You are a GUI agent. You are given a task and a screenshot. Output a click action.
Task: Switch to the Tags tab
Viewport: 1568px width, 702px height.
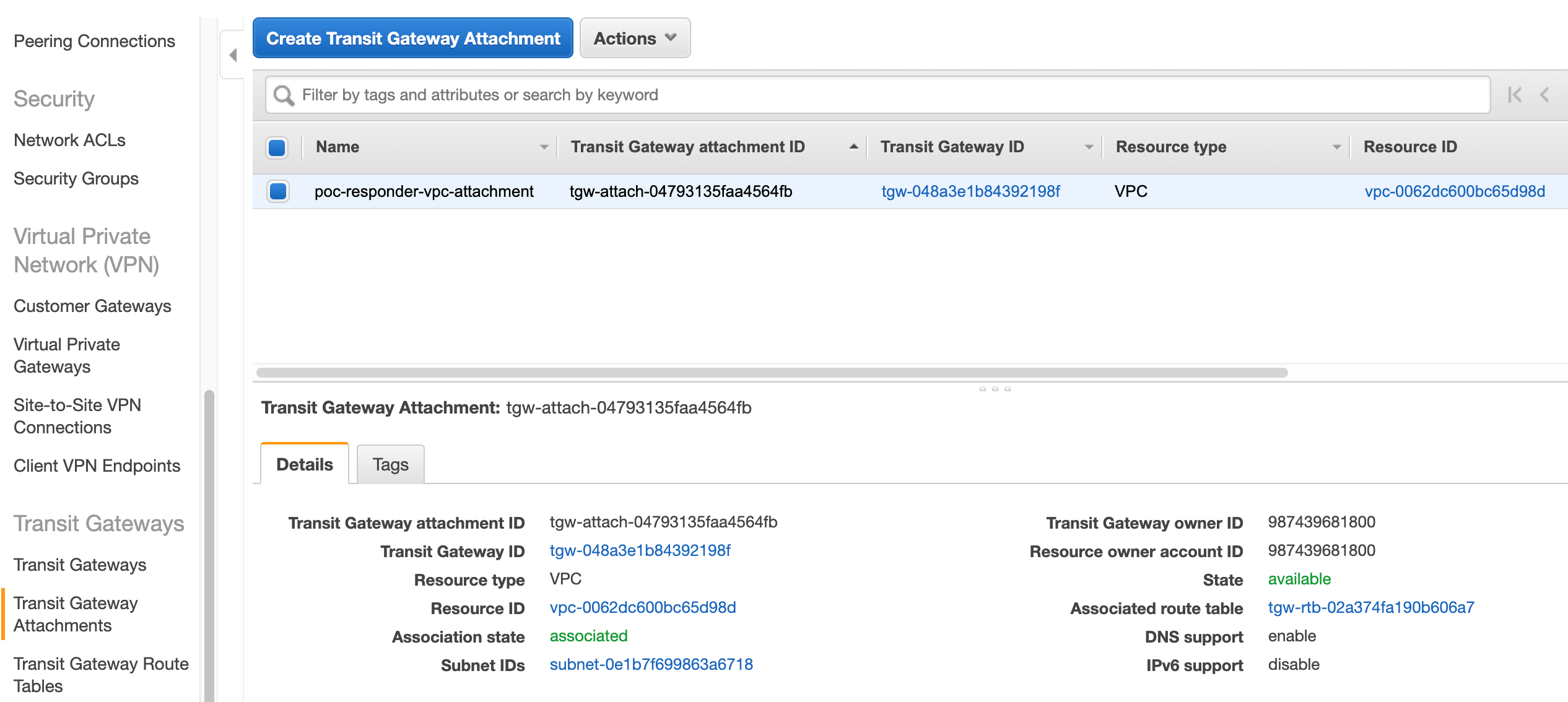(390, 464)
